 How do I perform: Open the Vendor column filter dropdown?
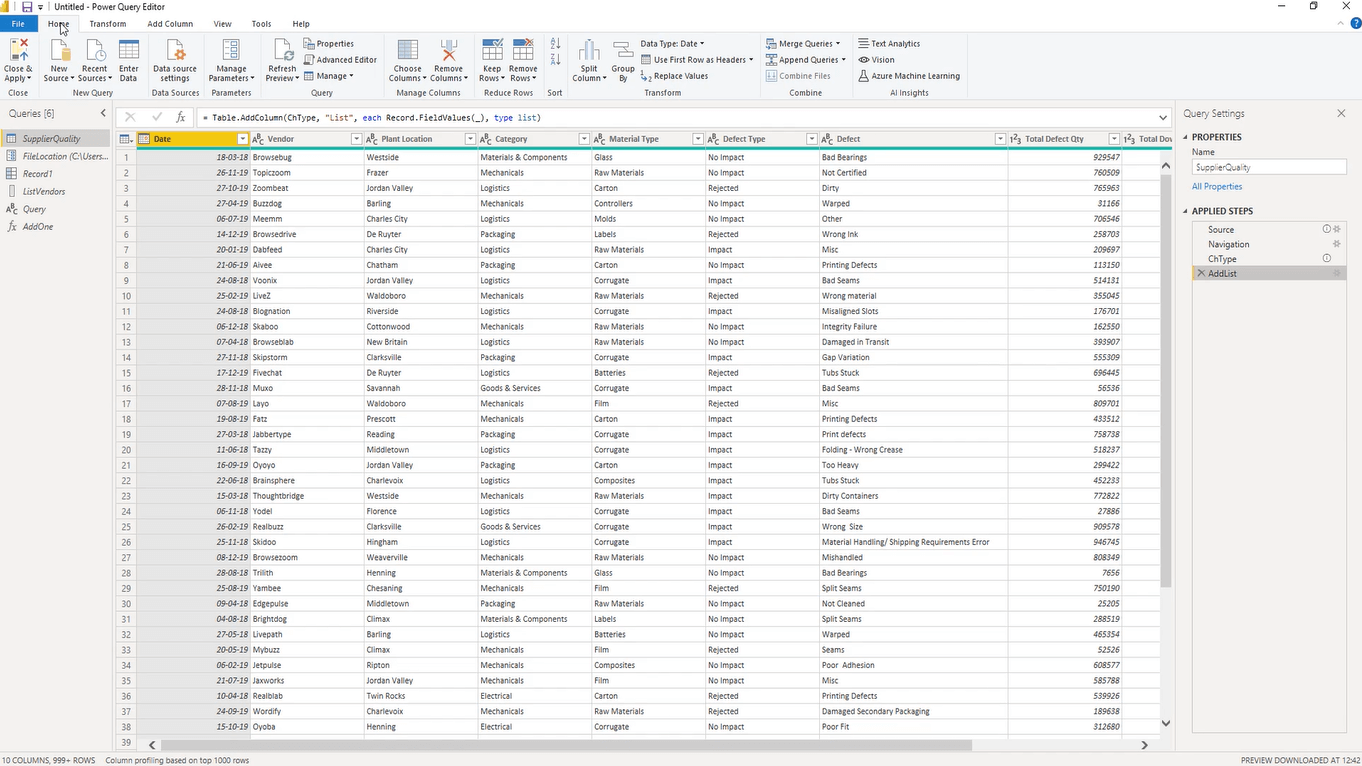[x=356, y=139]
